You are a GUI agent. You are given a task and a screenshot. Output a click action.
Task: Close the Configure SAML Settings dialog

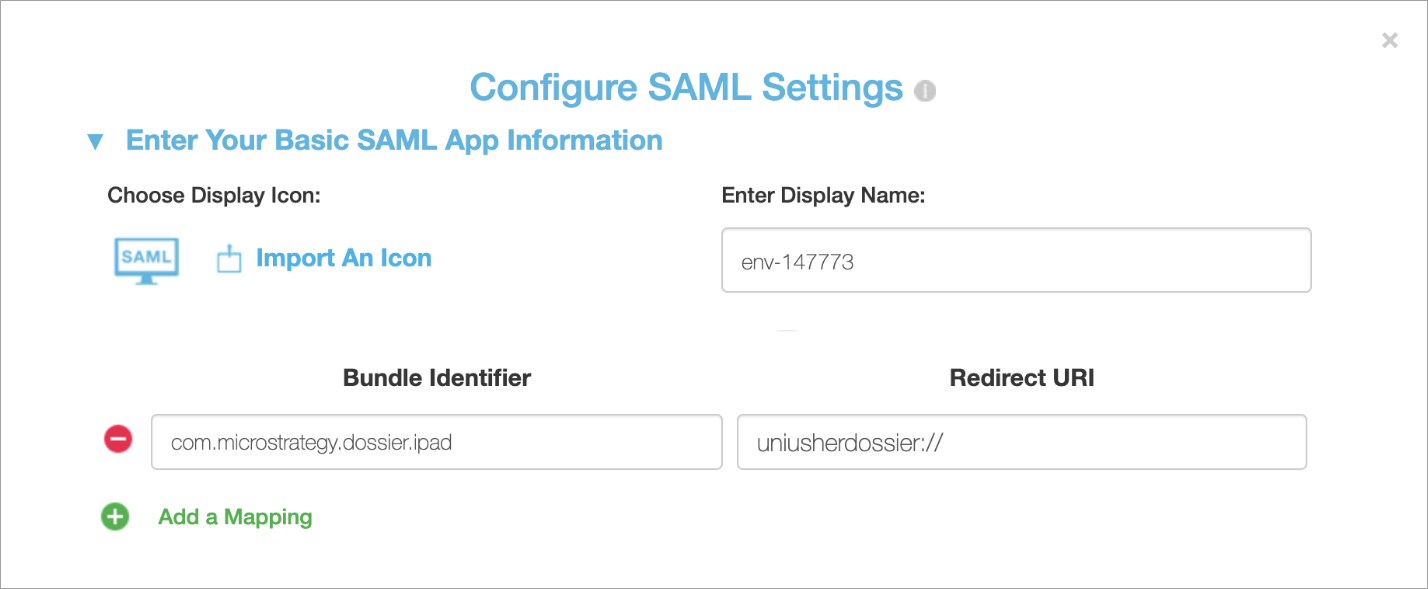click(x=1389, y=41)
